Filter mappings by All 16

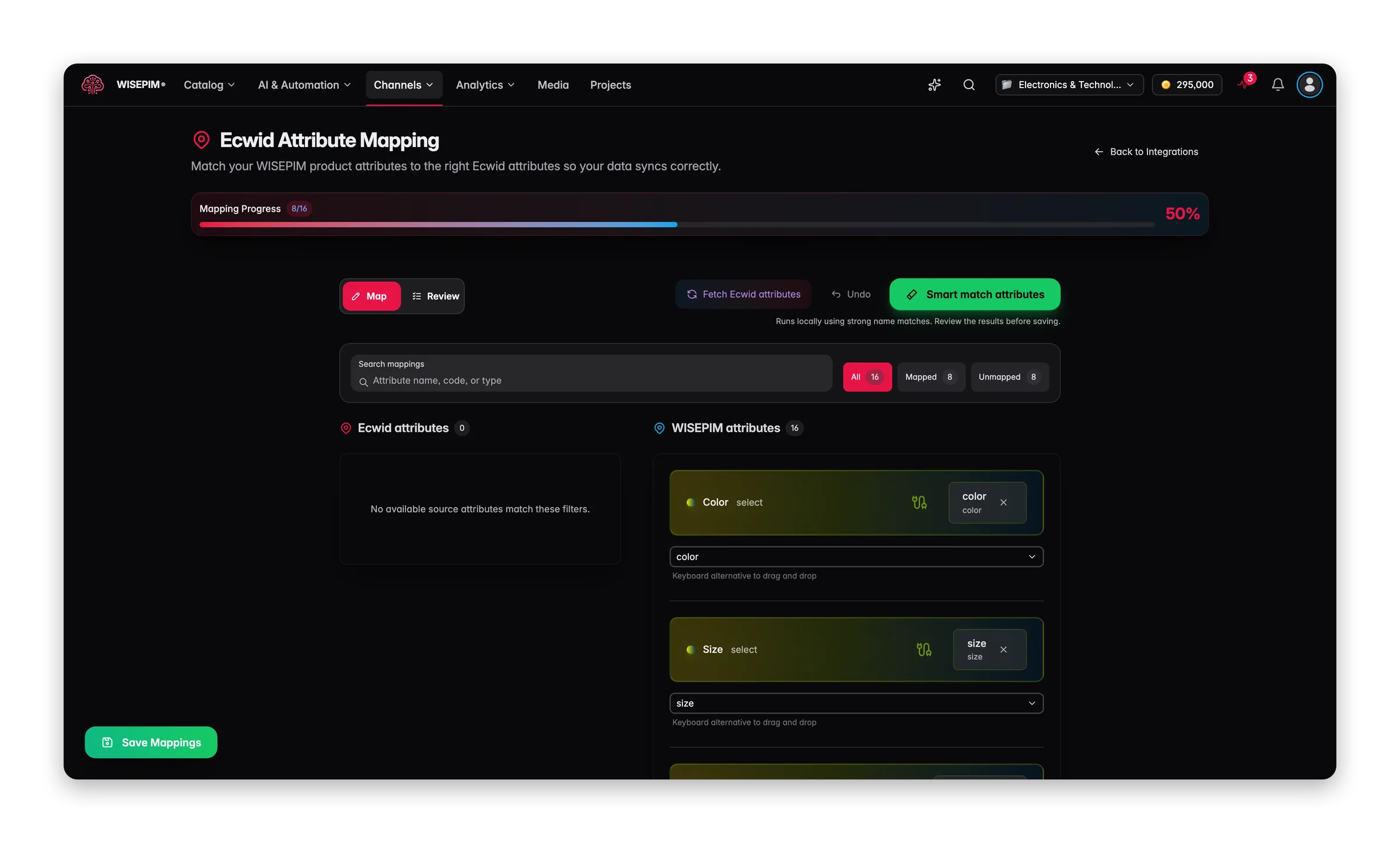[x=867, y=377]
